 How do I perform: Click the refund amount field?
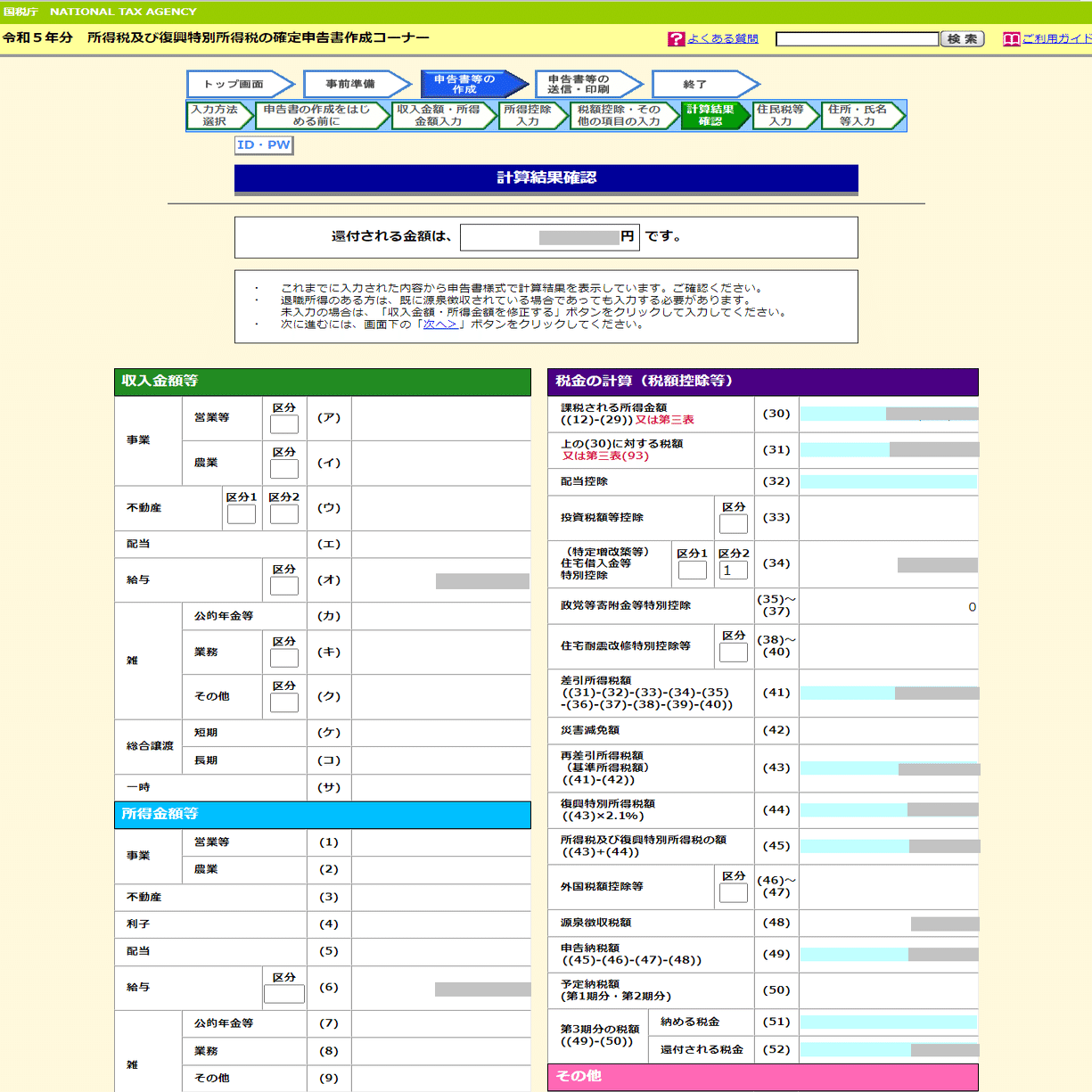548,237
